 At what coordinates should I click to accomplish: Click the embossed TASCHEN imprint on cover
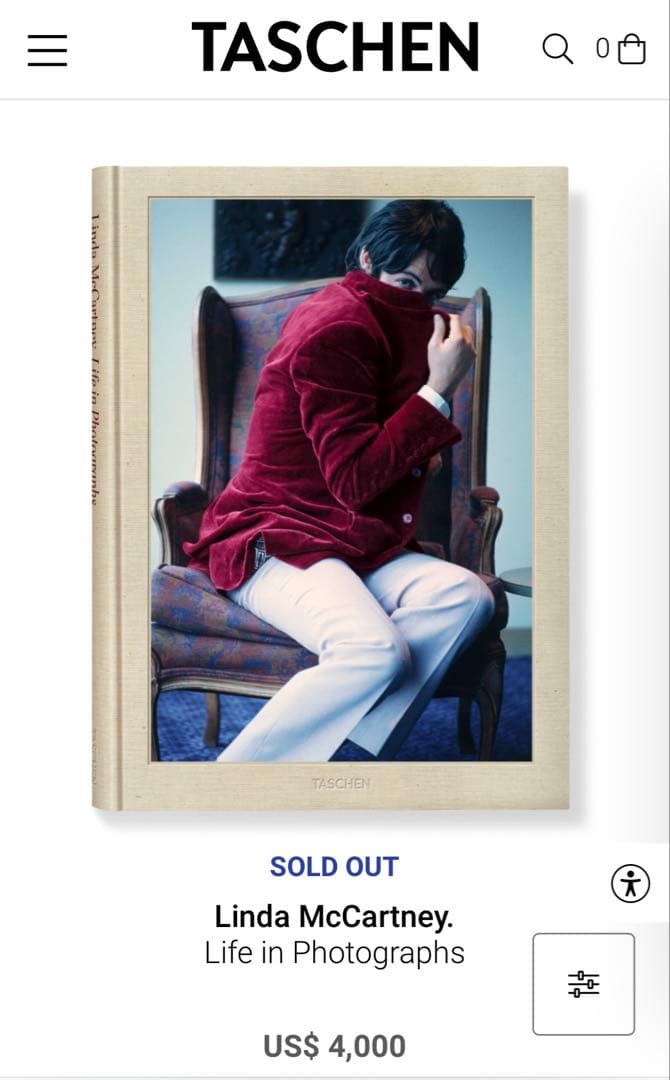tap(340, 783)
